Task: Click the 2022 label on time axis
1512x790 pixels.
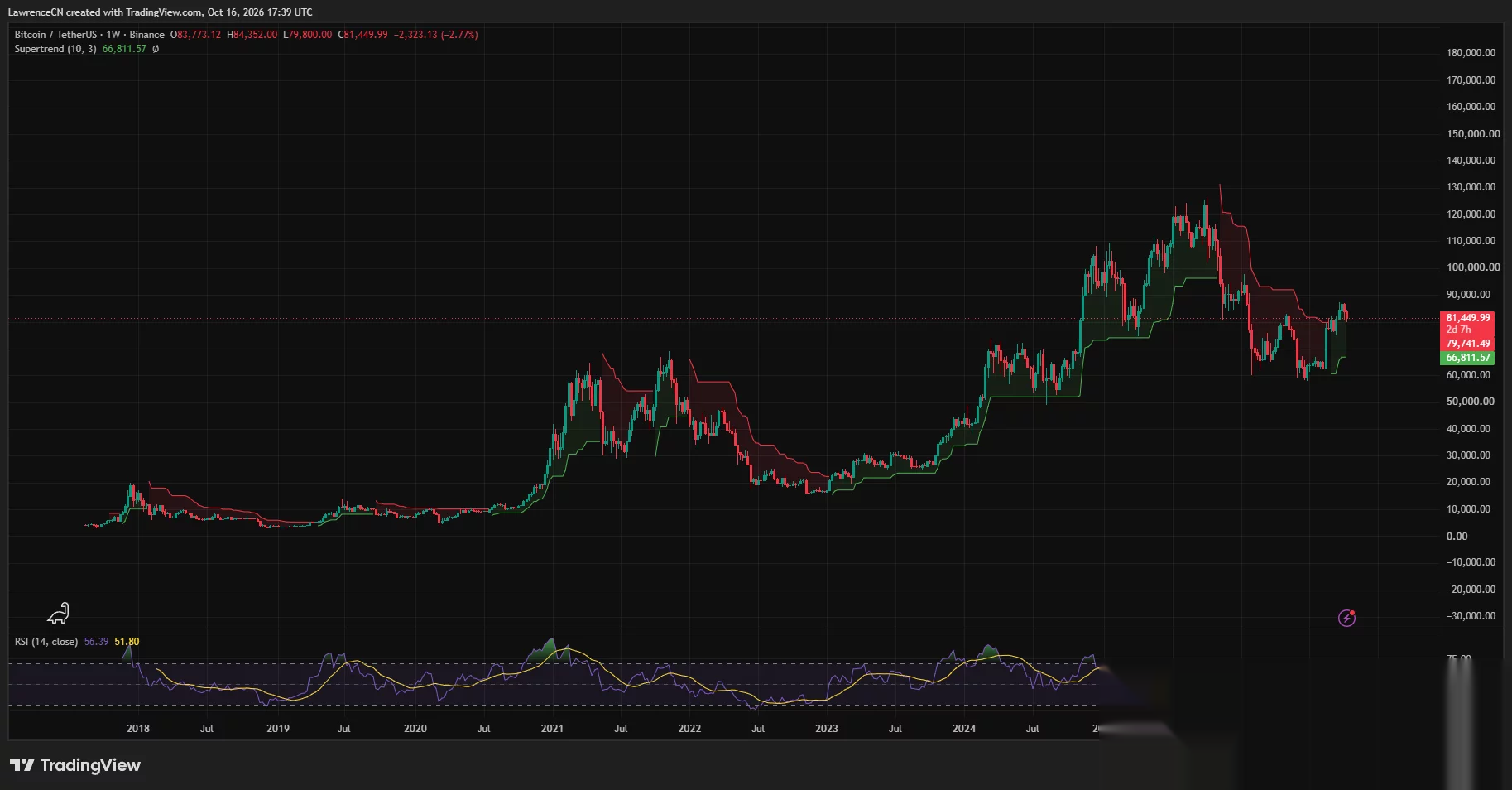Action: click(x=689, y=729)
